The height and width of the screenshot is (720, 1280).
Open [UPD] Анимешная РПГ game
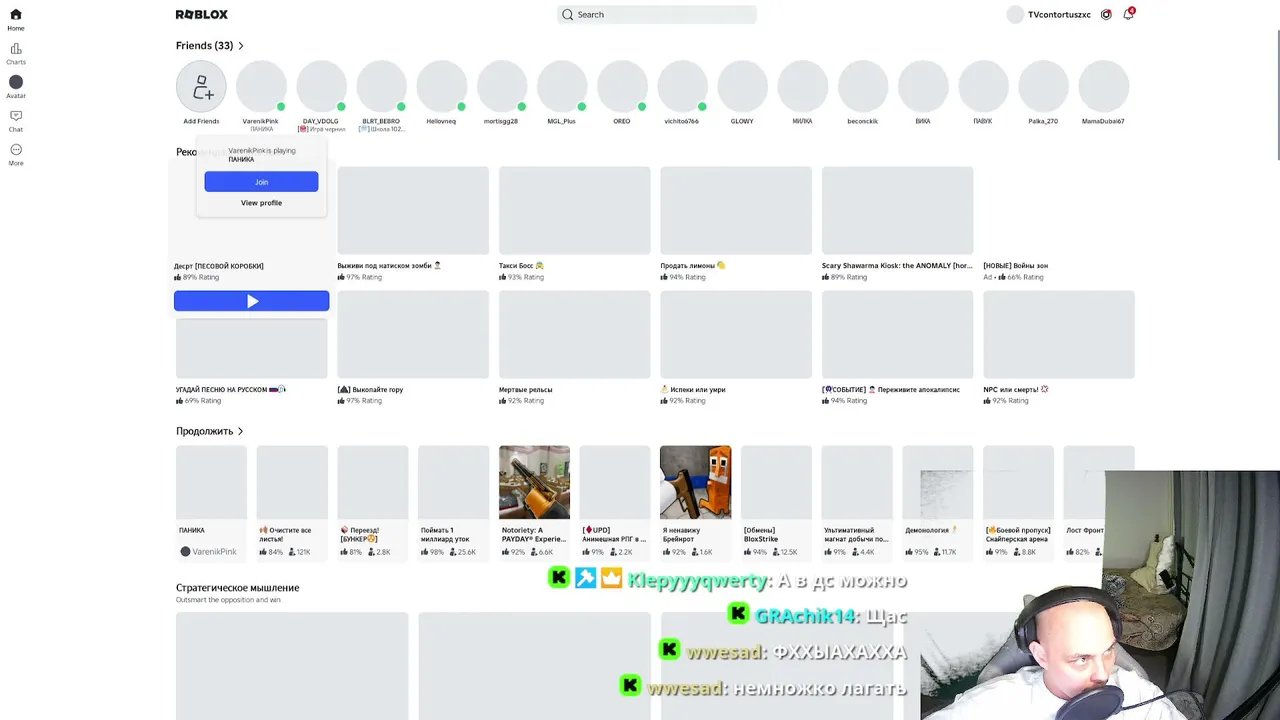pos(615,501)
